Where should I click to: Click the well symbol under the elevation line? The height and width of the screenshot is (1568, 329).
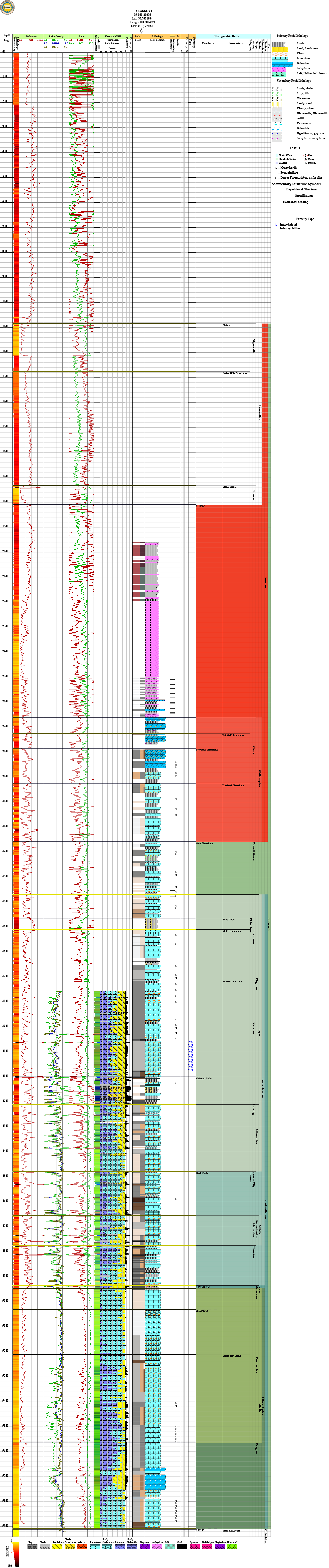click(x=142, y=30)
